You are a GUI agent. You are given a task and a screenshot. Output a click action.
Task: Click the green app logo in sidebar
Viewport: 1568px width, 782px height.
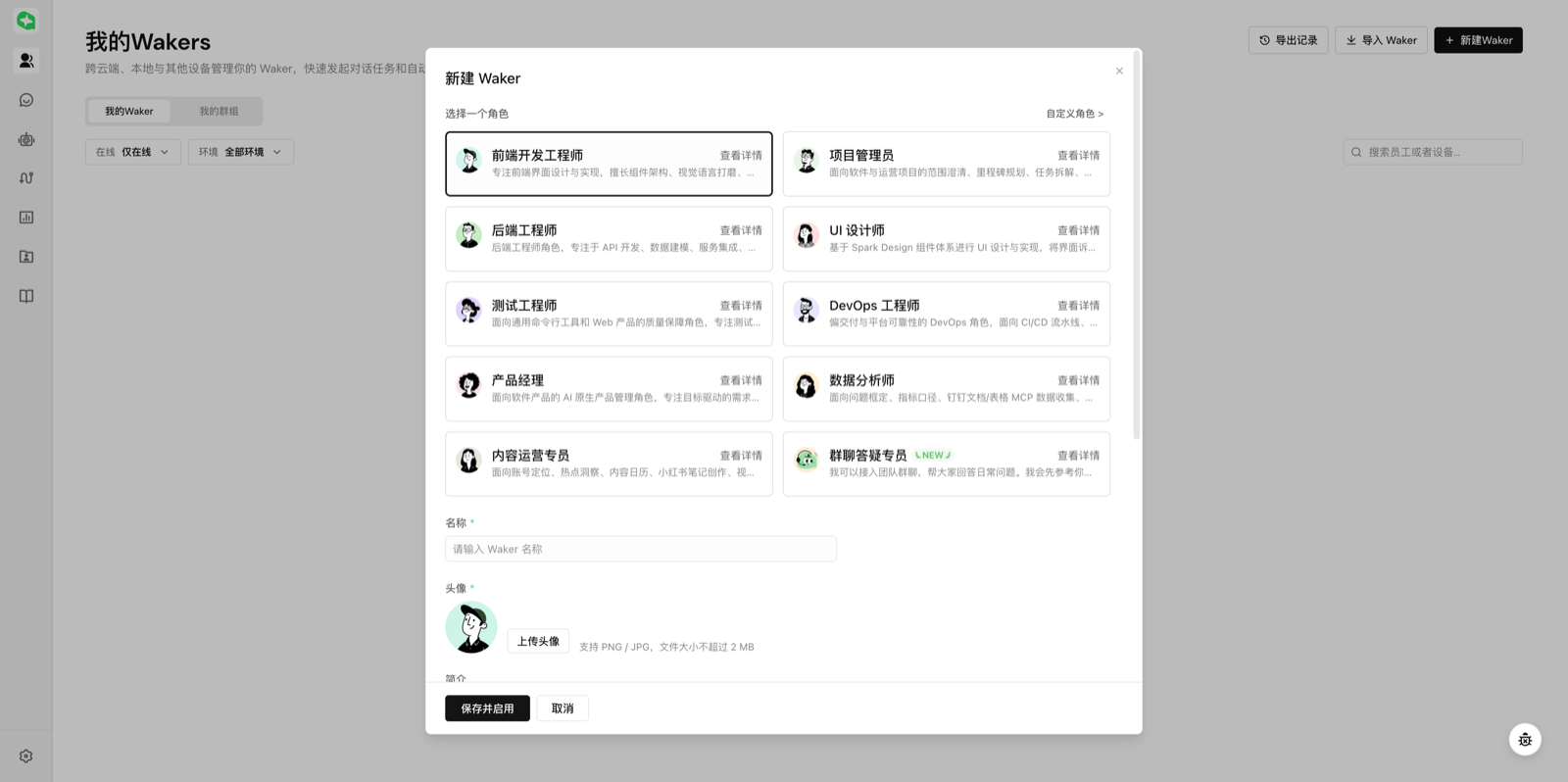tap(26, 21)
